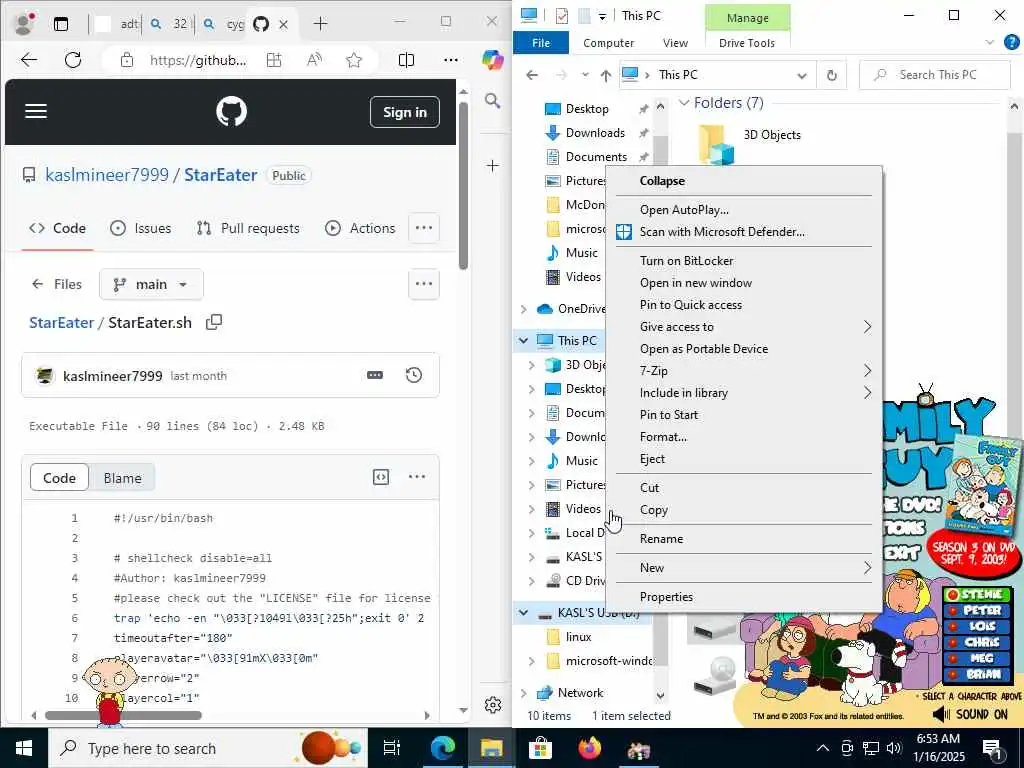Image resolution: width=1024 pixels, height=768 pixels.
Task: Open the Copilot sidebar icon
Action: tap(492, 60)
